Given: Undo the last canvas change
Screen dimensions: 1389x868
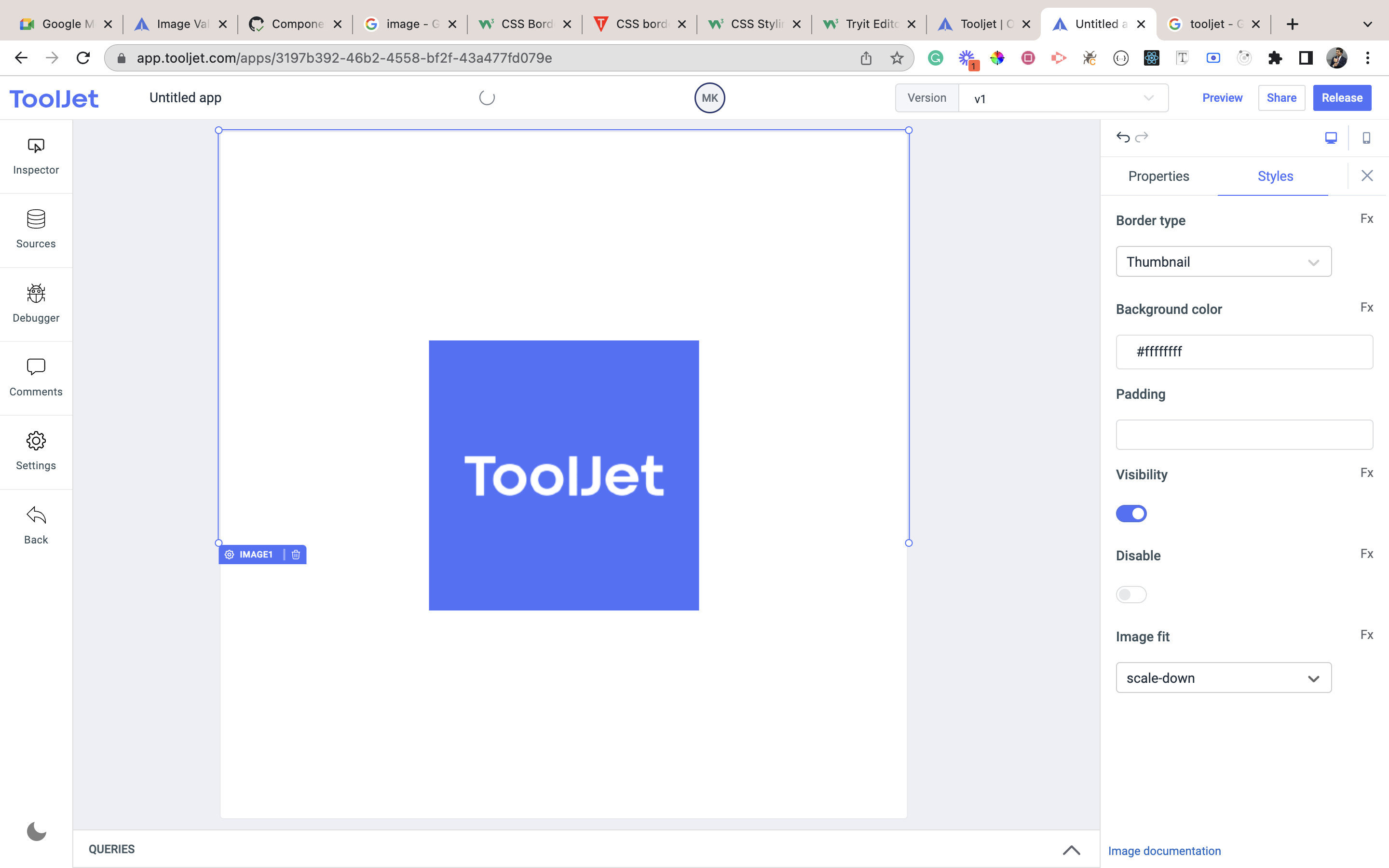Looking at the screenshot, I should pyautogui.click(x=1123, y=136).
